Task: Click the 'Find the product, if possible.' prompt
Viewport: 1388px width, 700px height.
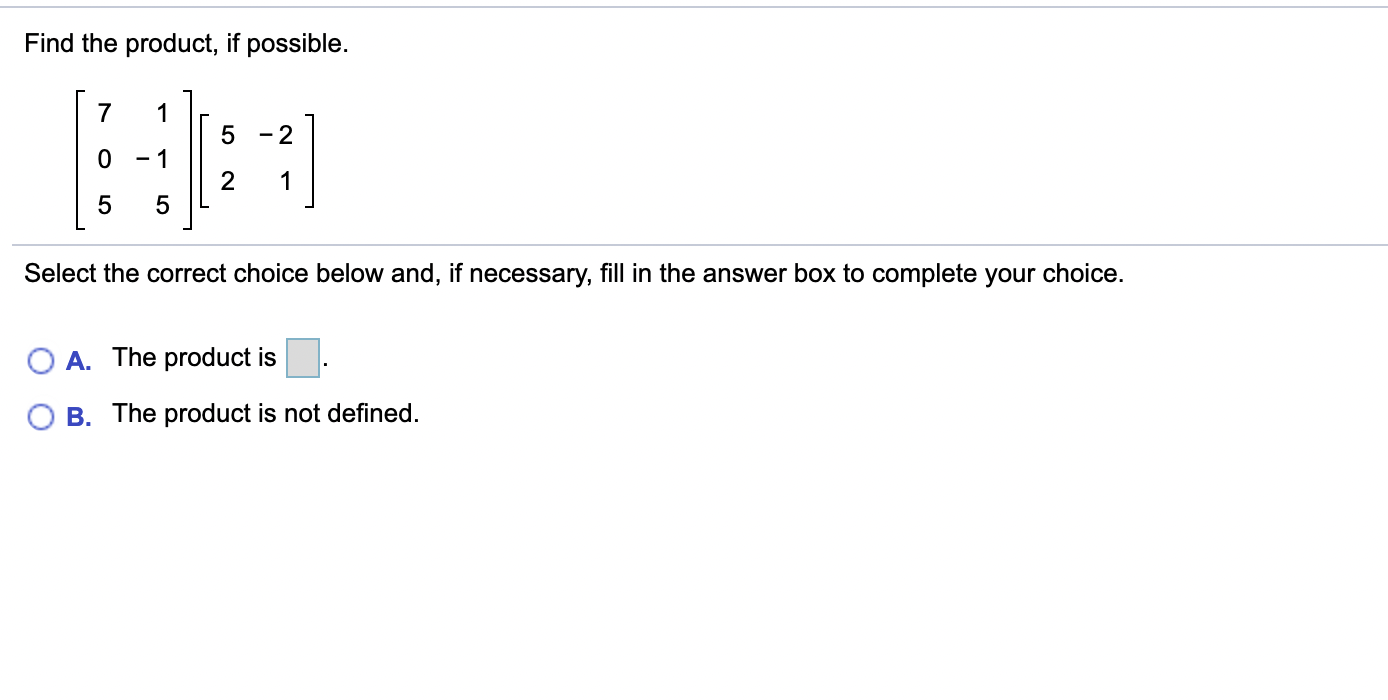Action: (187, 44)
